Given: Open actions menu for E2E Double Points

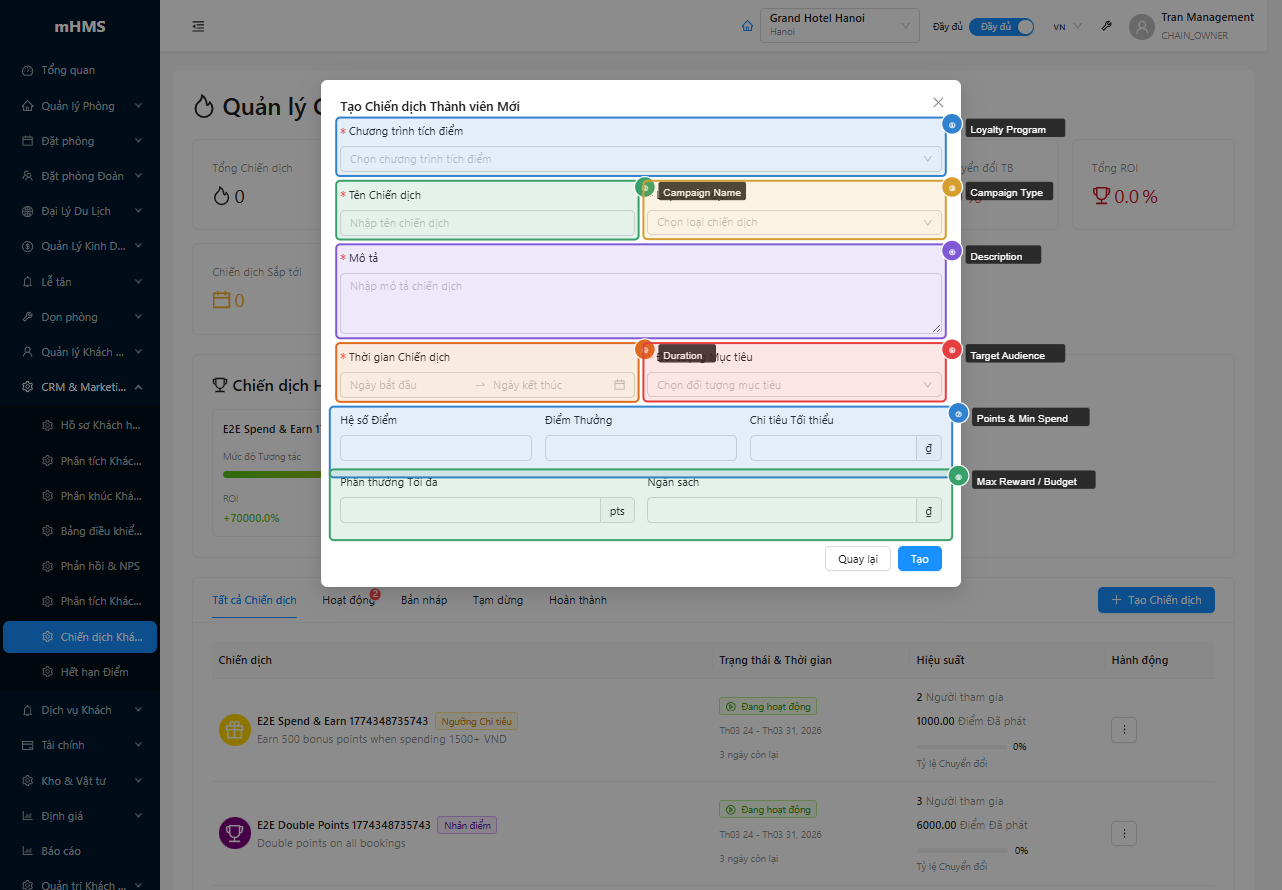Looking at the screenshot, I should [x=1123, y=833].
